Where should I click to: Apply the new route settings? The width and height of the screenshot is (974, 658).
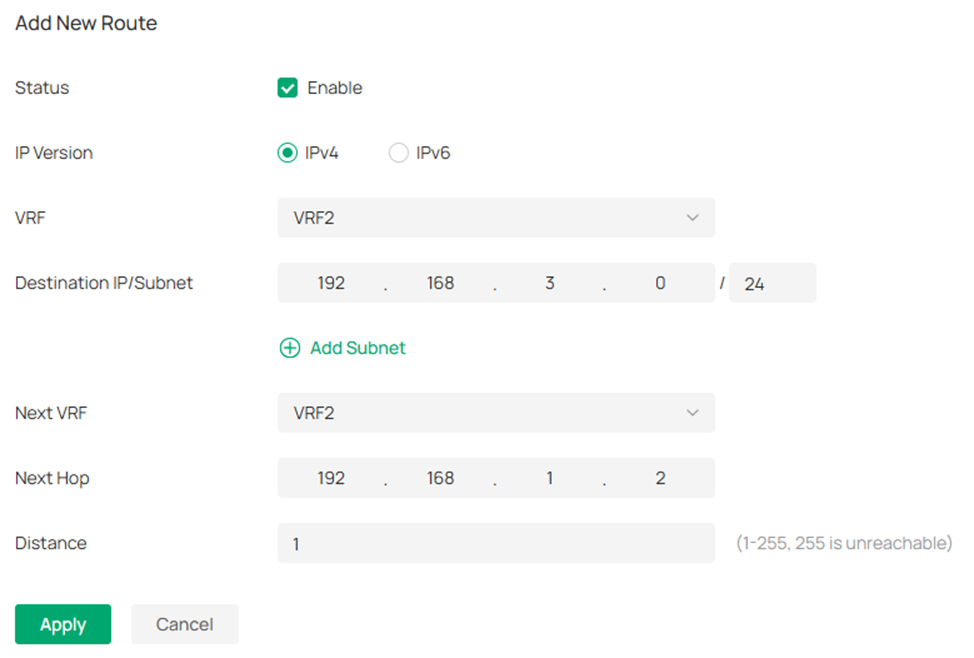point(63,624)
